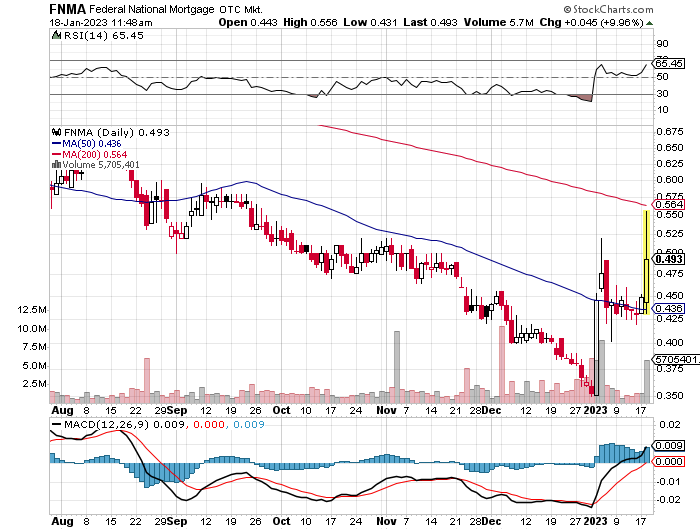Screen dimensions: 700x530
Task: Click the -0.02 label on MACD axis
Action: tap(668, 499)
